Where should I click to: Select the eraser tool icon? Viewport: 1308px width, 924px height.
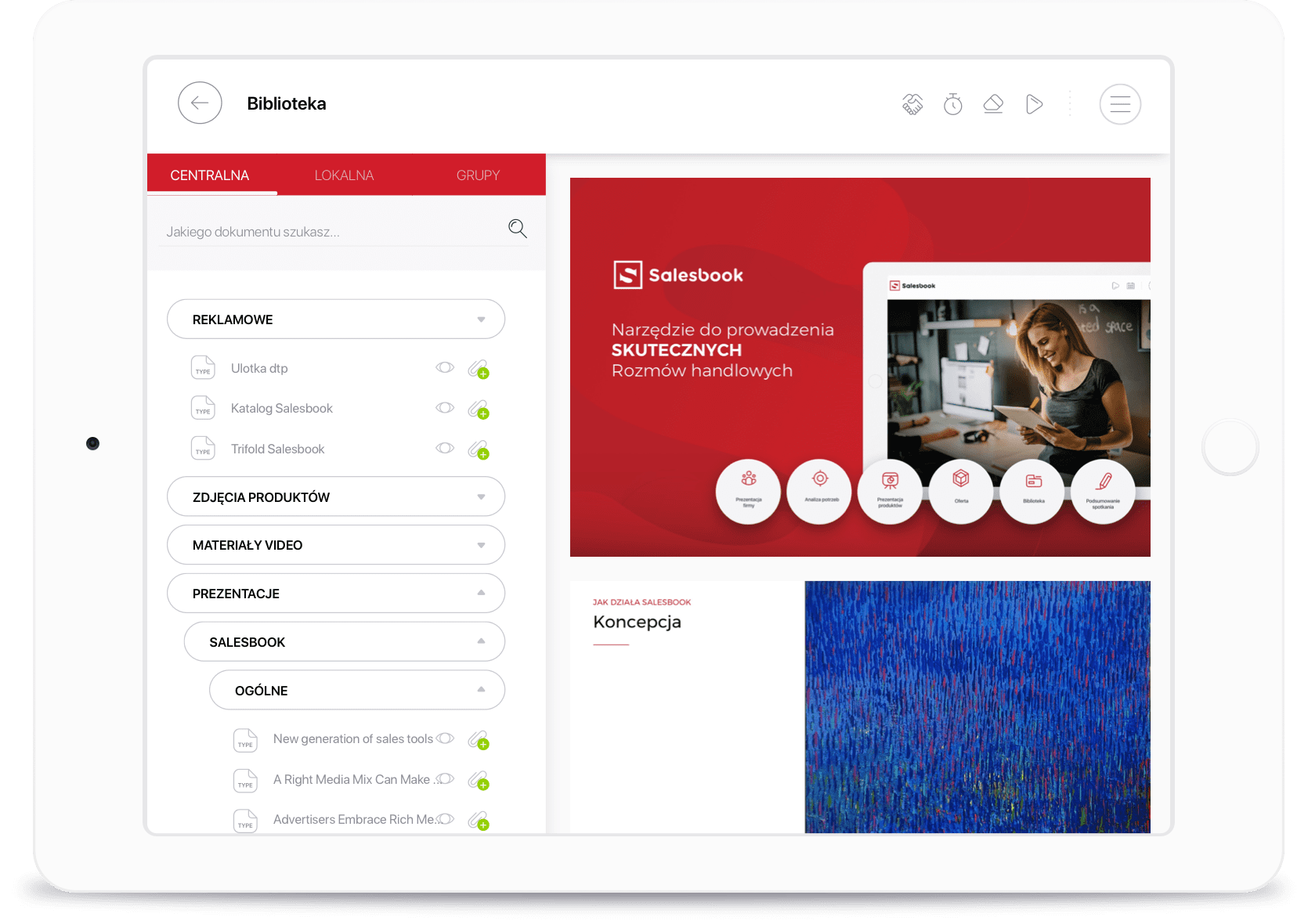pos(993,104)
